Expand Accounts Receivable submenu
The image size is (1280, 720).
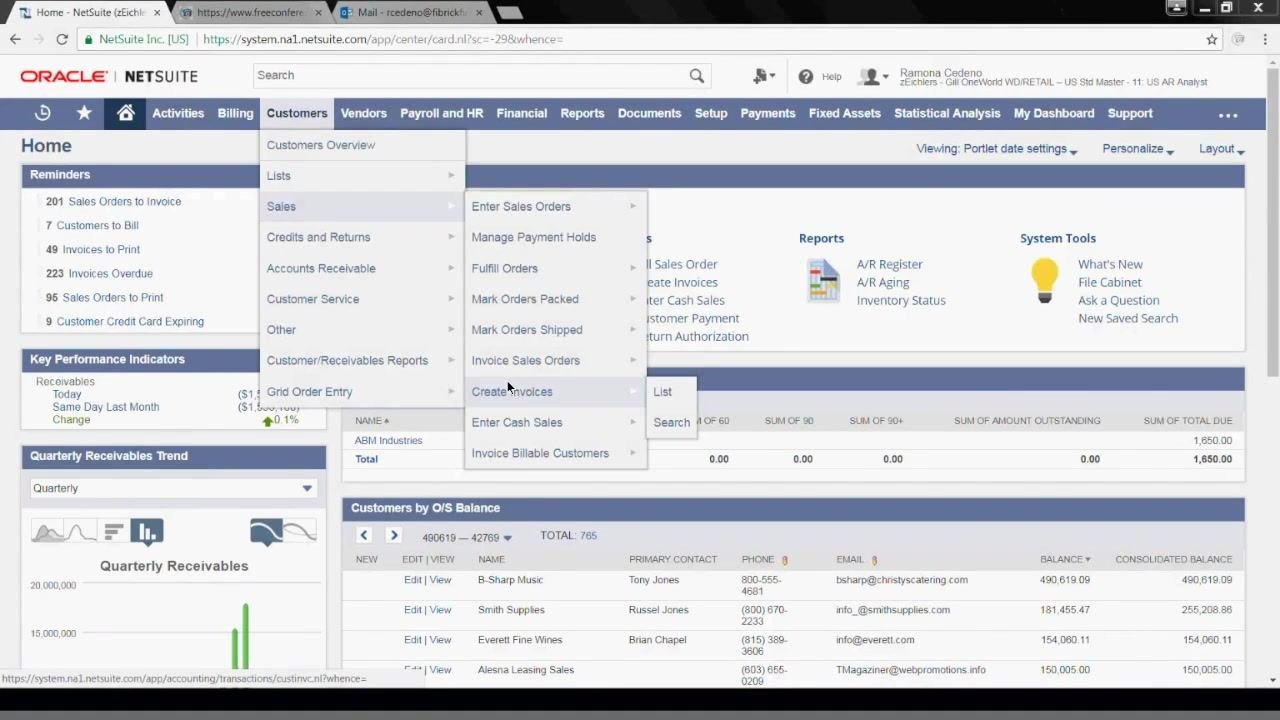click(x=361, y=268)
